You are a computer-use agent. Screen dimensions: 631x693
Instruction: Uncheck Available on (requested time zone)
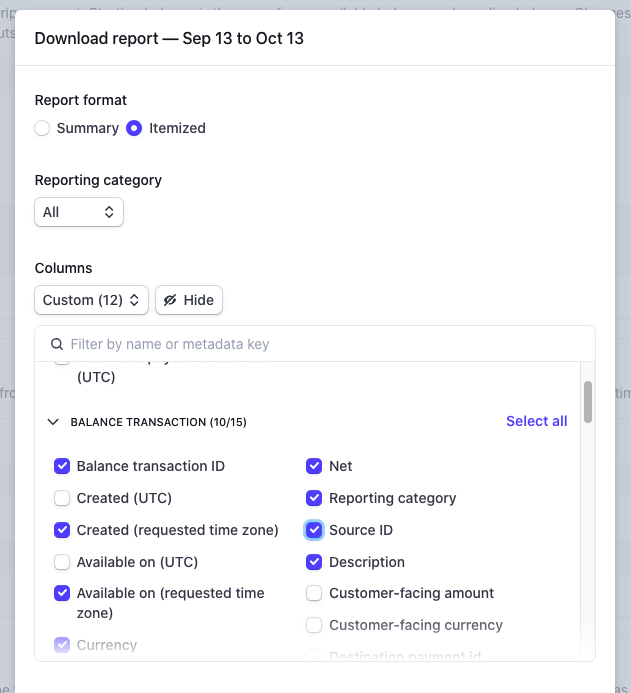point(62,593)
